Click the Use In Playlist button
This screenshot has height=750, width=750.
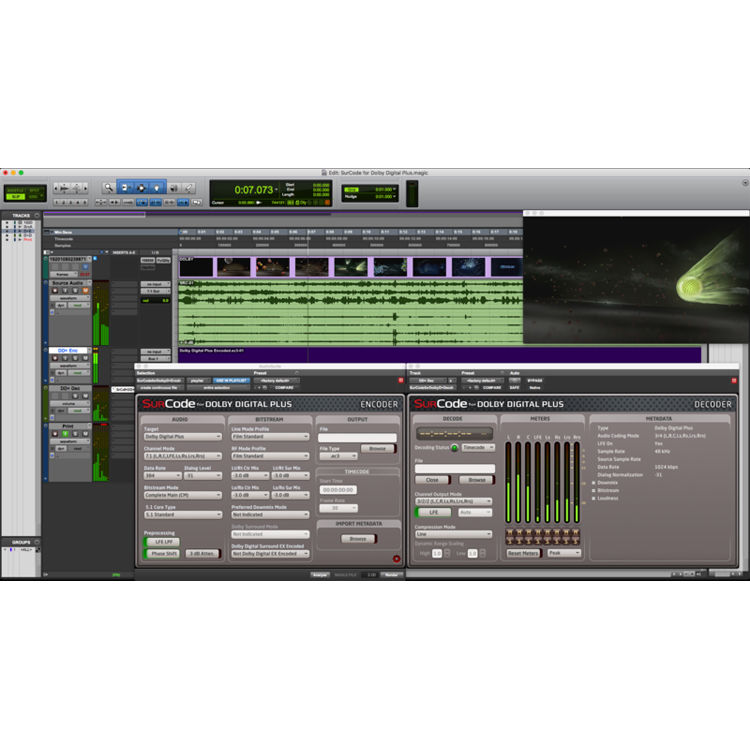click(x=231, y=381)
